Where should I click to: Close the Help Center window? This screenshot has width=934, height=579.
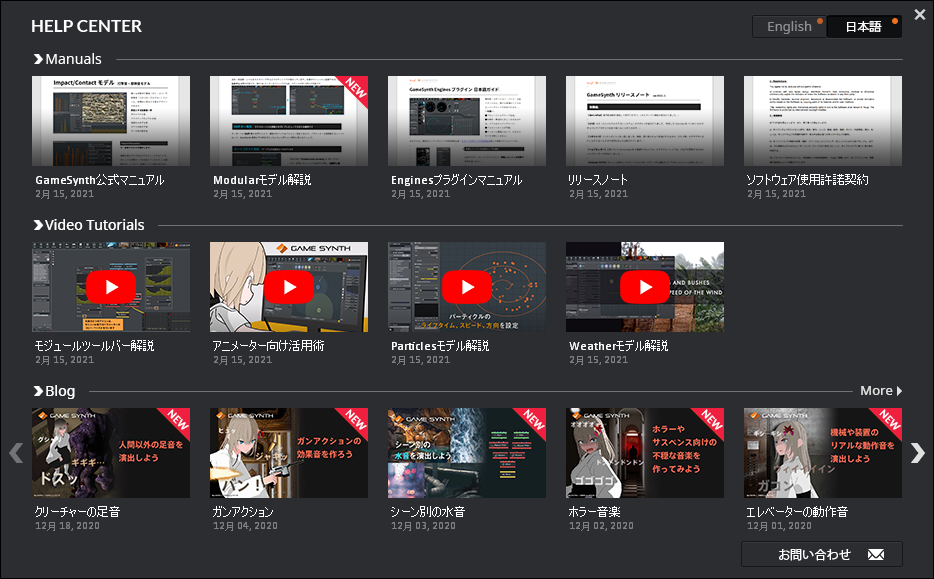(920, 15)
